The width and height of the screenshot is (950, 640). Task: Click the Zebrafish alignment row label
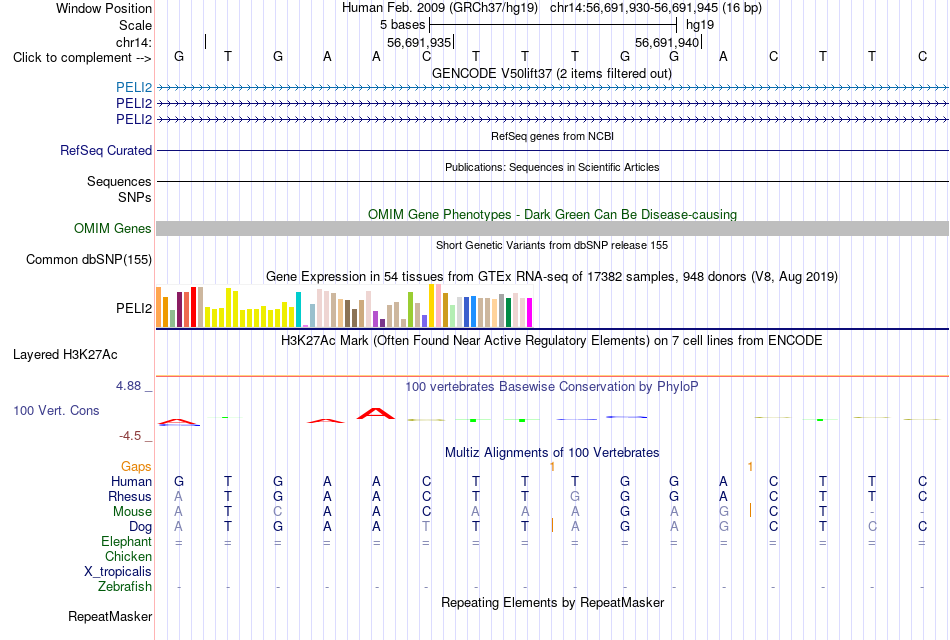pos(125,587)
